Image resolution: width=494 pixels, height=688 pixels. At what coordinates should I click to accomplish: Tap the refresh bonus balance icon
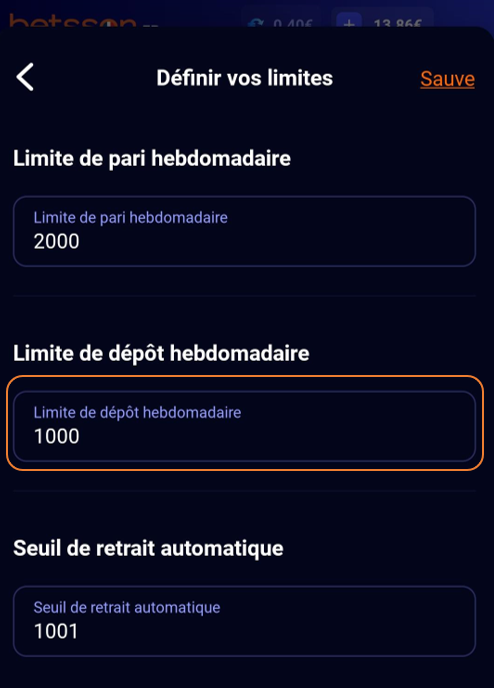(x=255, y=23)
